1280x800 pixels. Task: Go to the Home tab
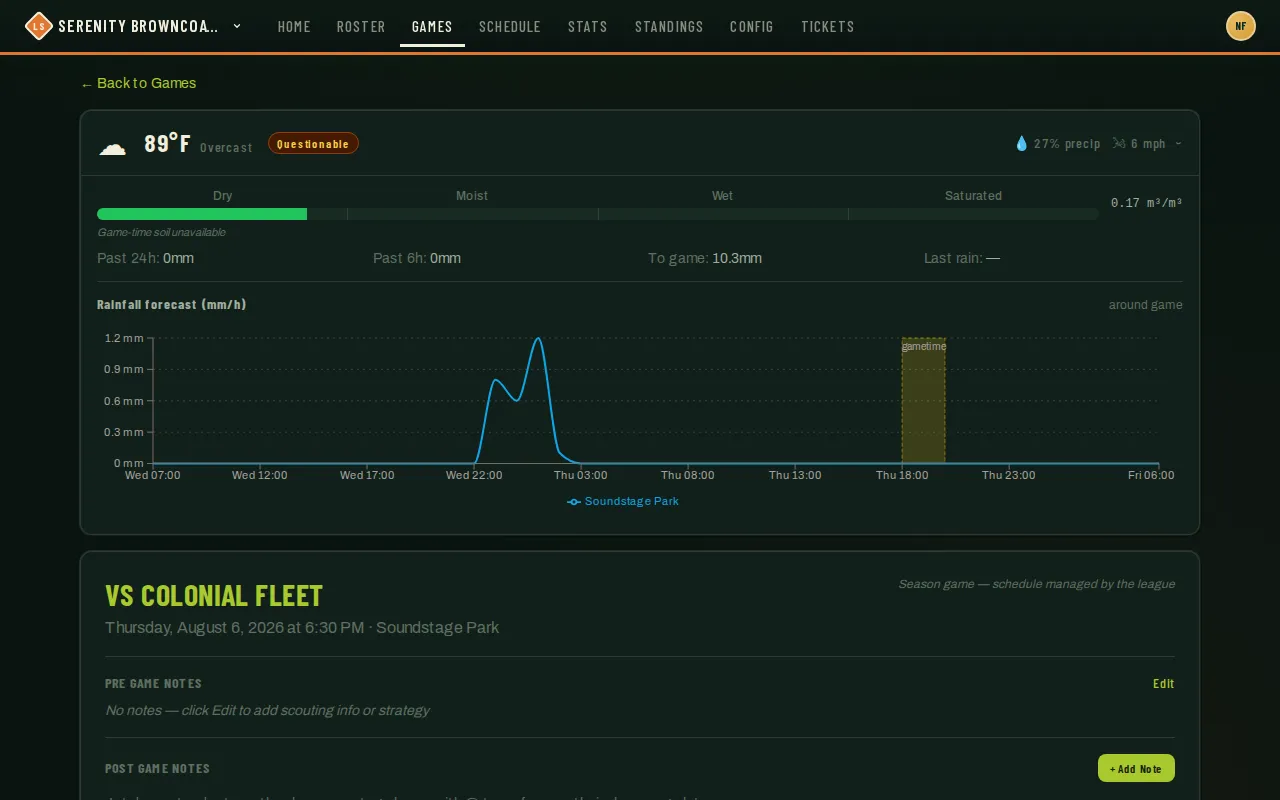[x=294, y=27]
